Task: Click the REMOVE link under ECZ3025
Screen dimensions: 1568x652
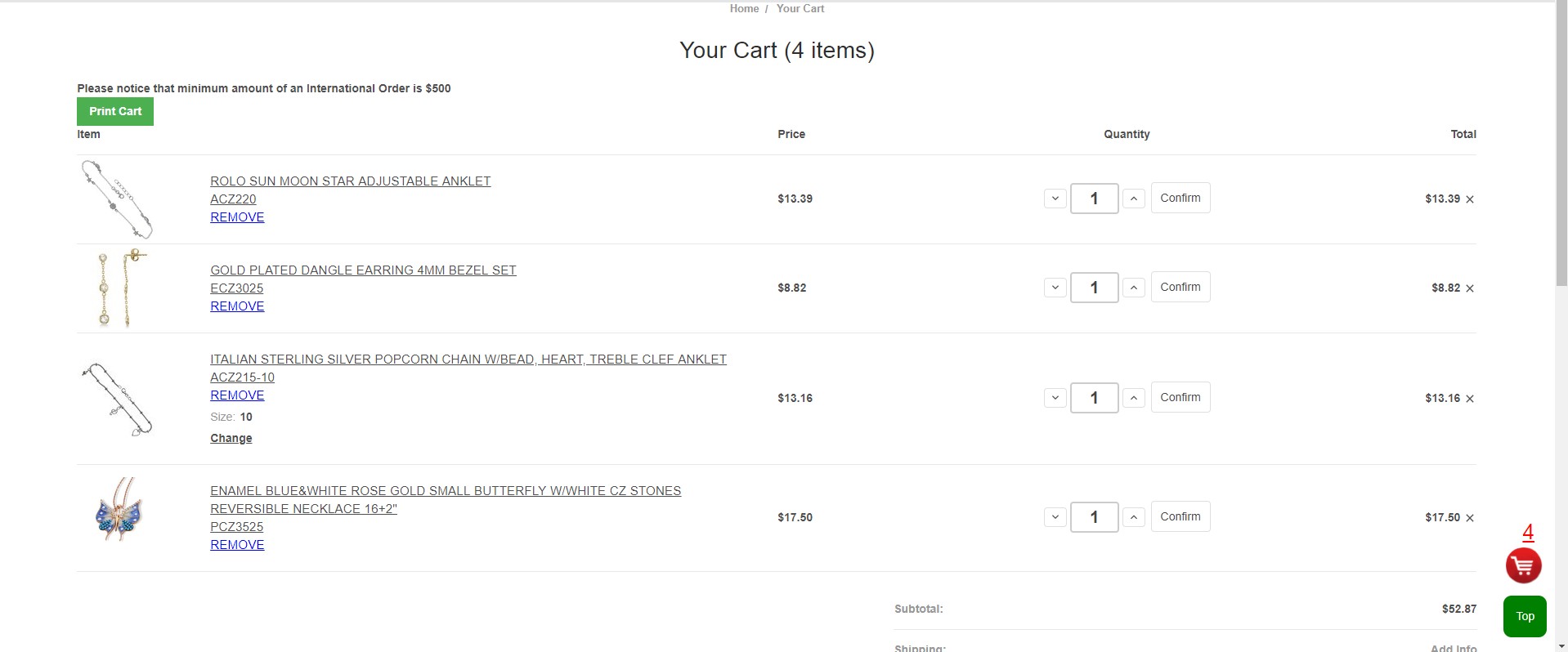Action: [x=237, y=306]
